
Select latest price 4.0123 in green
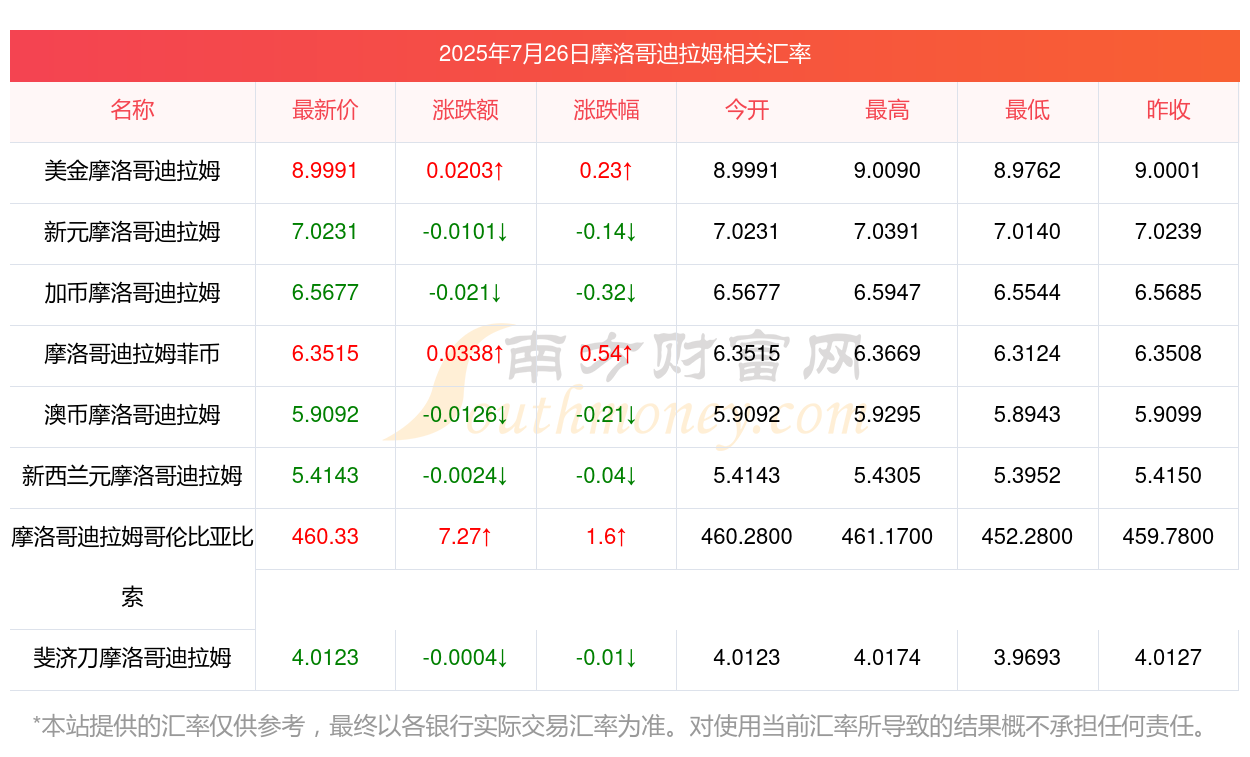point(325,658)
